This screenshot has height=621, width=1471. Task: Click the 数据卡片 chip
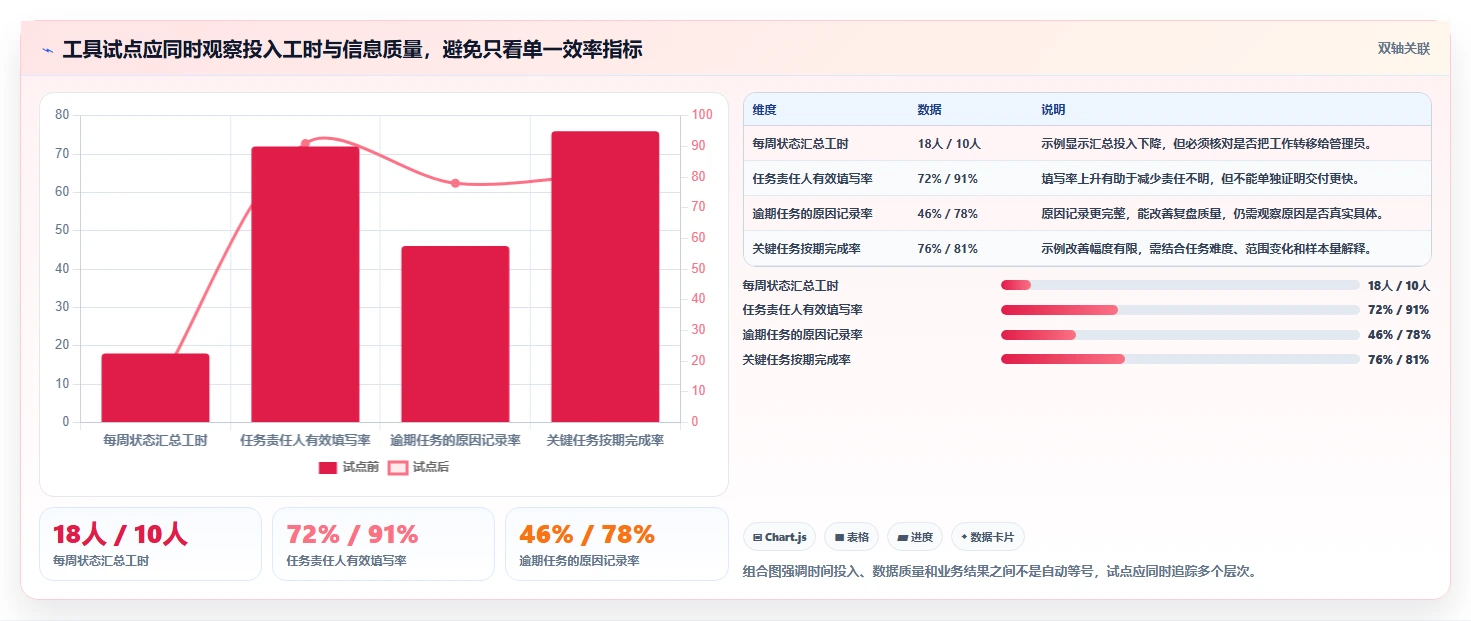[x=988, y=537]
